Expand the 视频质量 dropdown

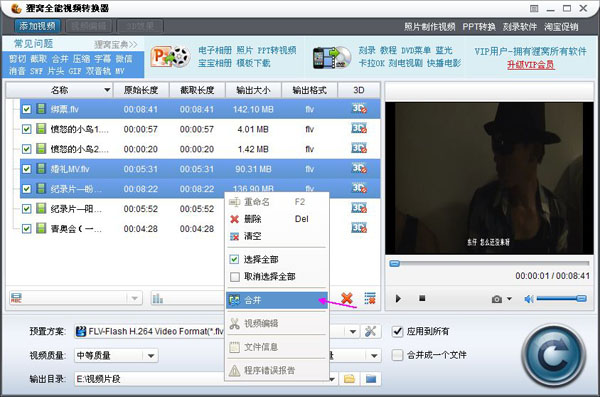click(151, 356)
